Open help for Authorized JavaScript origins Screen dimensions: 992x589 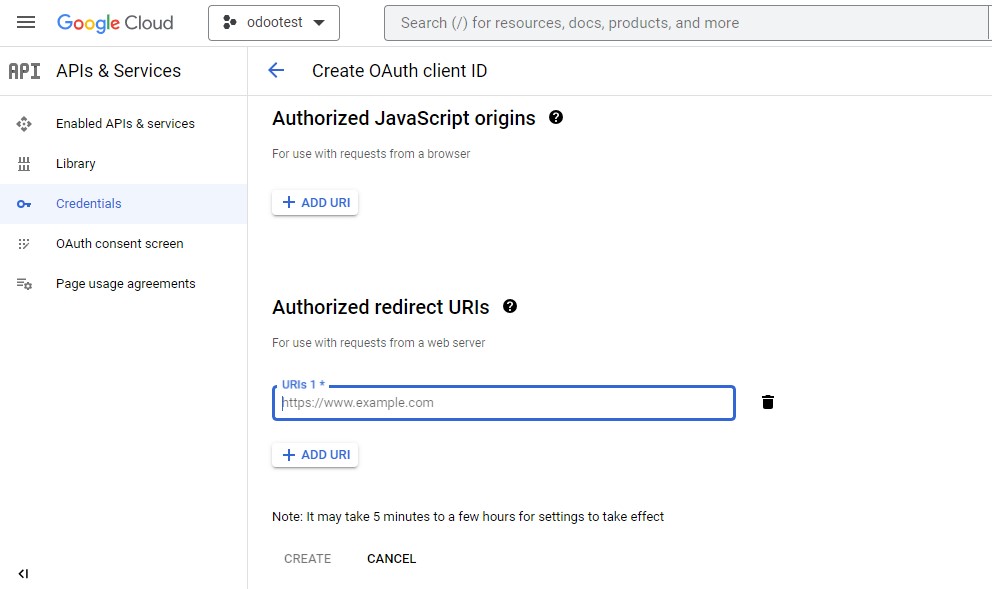555,117
